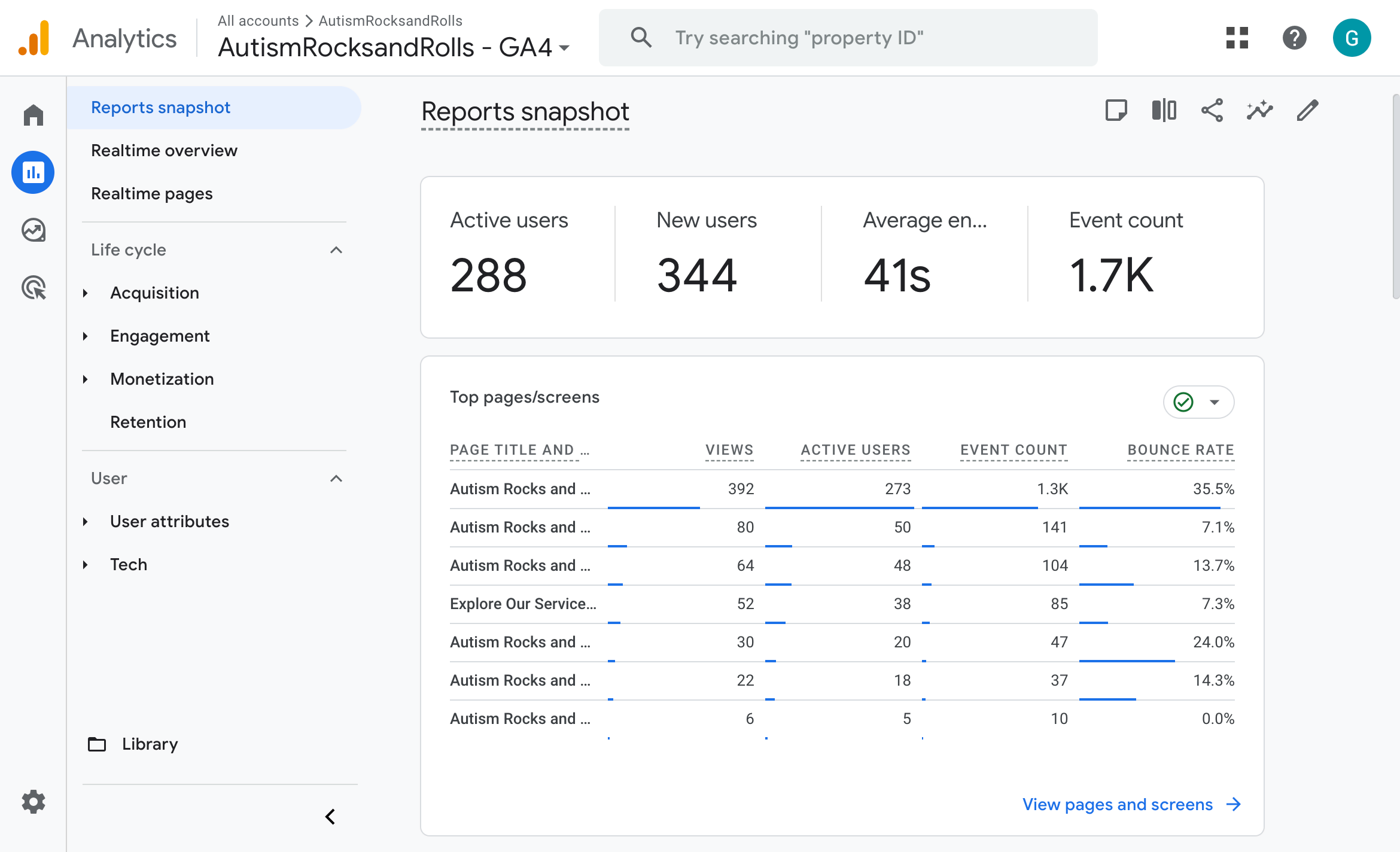Open the property selector dropdown AutismRocksandRolls - GA4
The height and width of the screenshot is (852, 1400).
coord(394,47)
